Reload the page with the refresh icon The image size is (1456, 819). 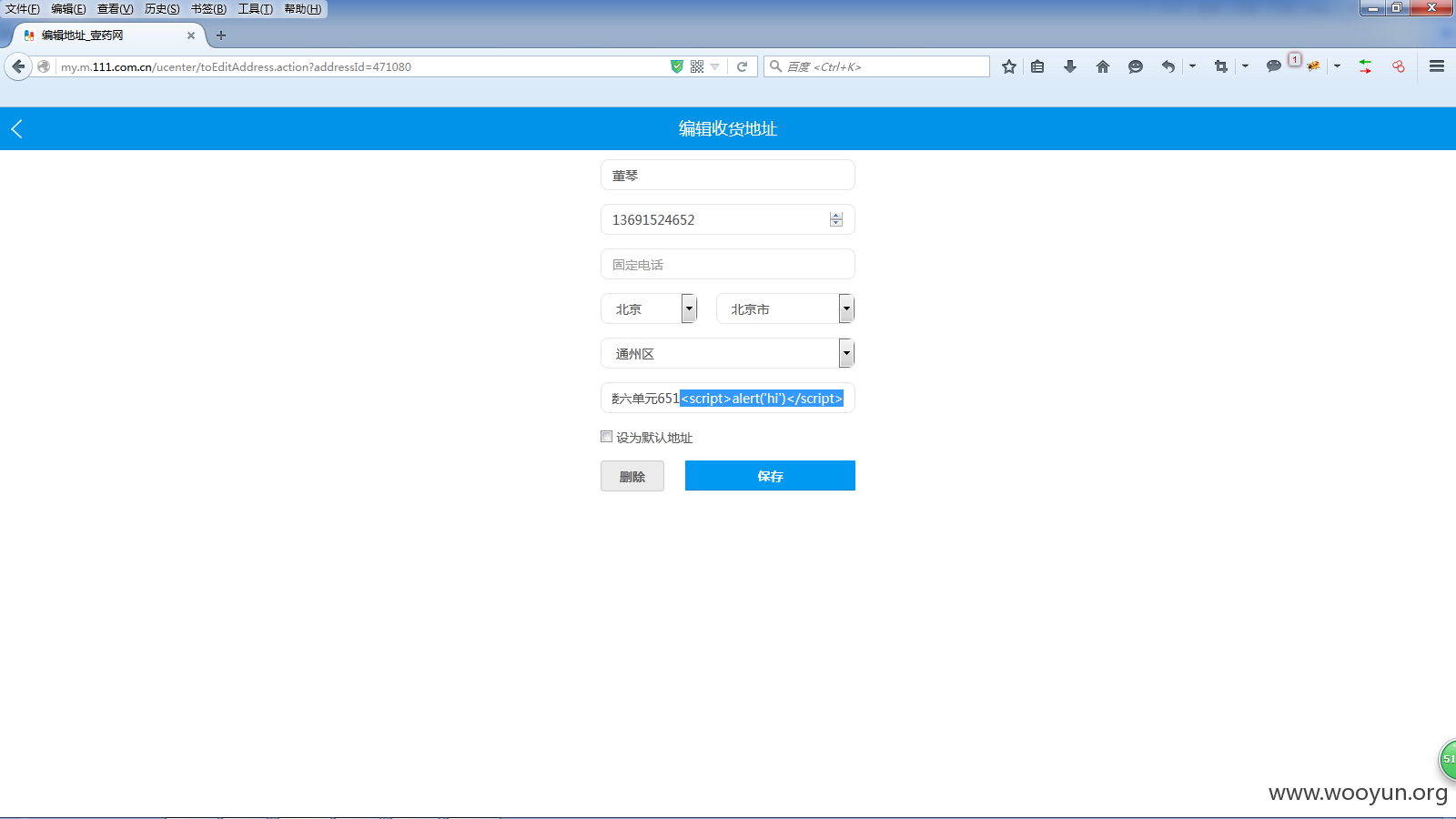click(743, 66)
